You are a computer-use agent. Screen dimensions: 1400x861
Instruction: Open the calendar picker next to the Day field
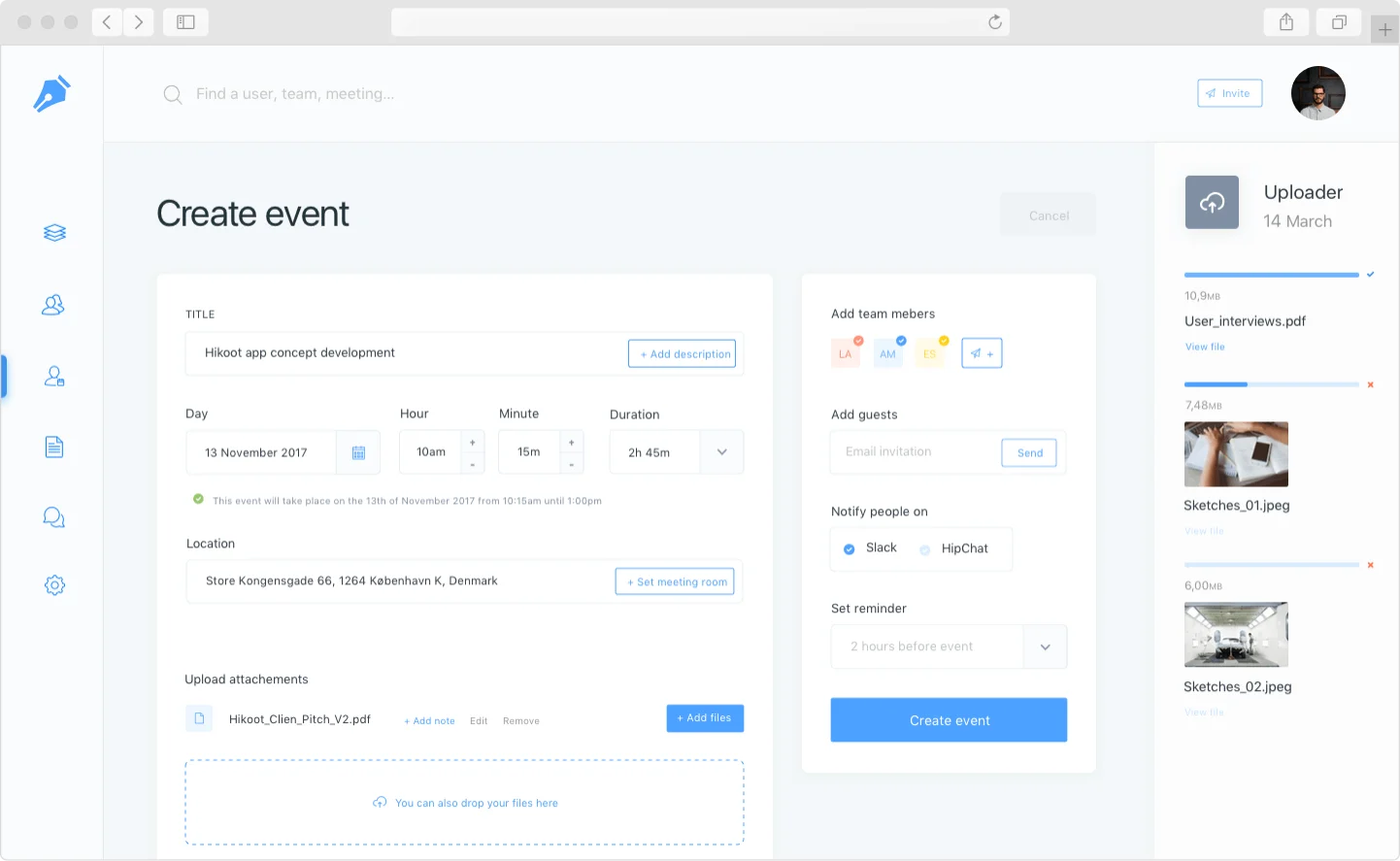click(x=357, y=451)
